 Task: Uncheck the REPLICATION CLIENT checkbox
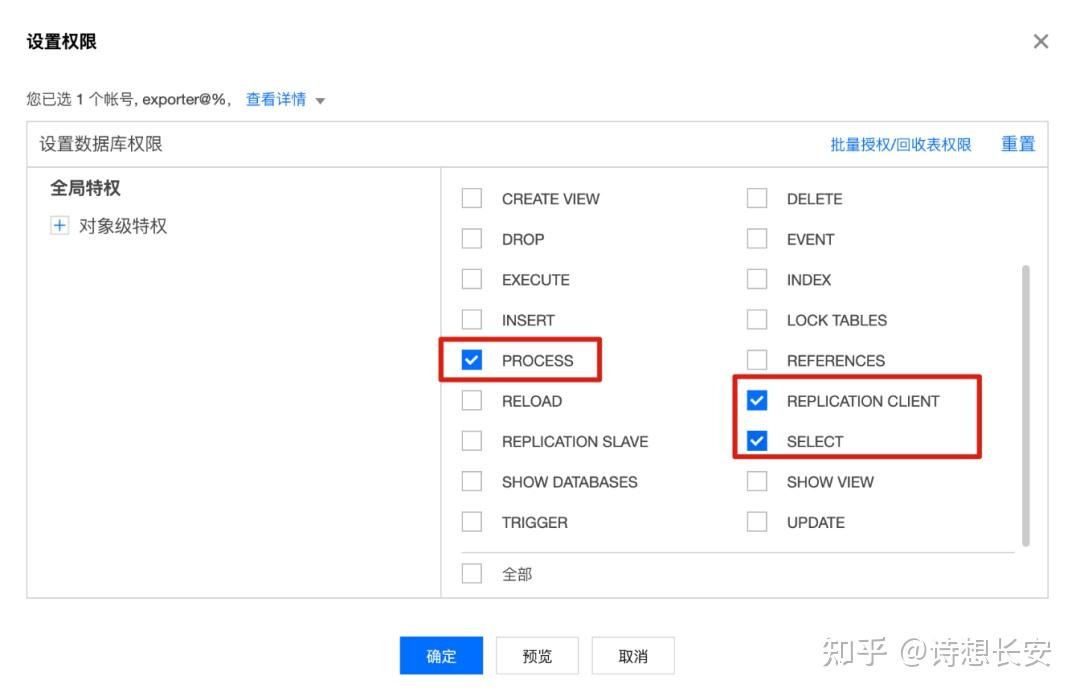pyautogui.click(x=757, y=400)
